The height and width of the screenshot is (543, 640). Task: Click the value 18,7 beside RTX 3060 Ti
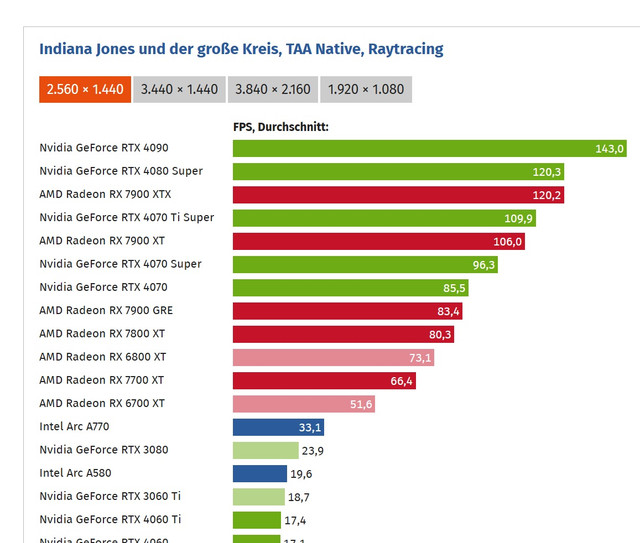(x=299, y=498)
